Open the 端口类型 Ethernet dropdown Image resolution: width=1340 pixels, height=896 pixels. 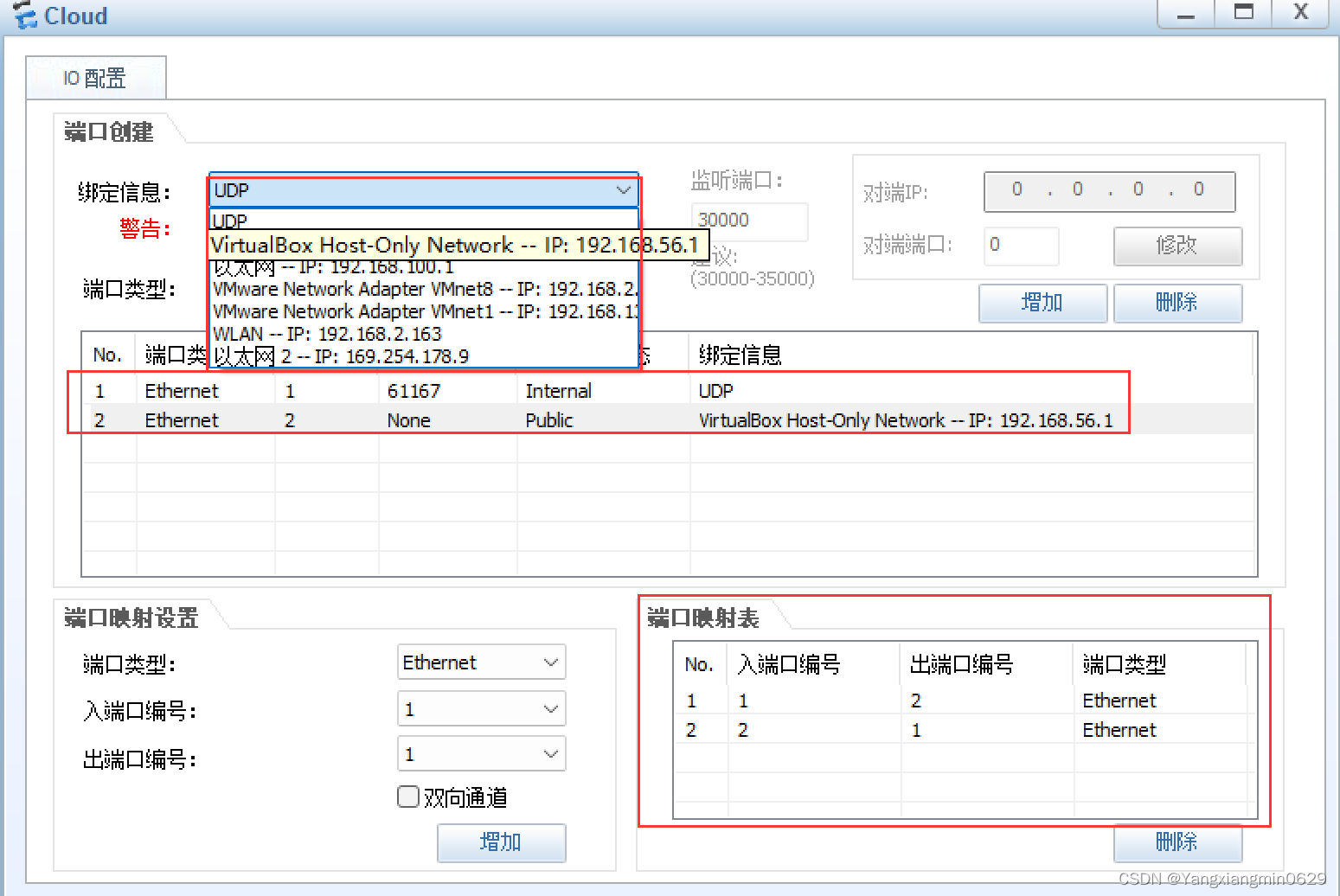pyautogui.click(x=481, y=662)
